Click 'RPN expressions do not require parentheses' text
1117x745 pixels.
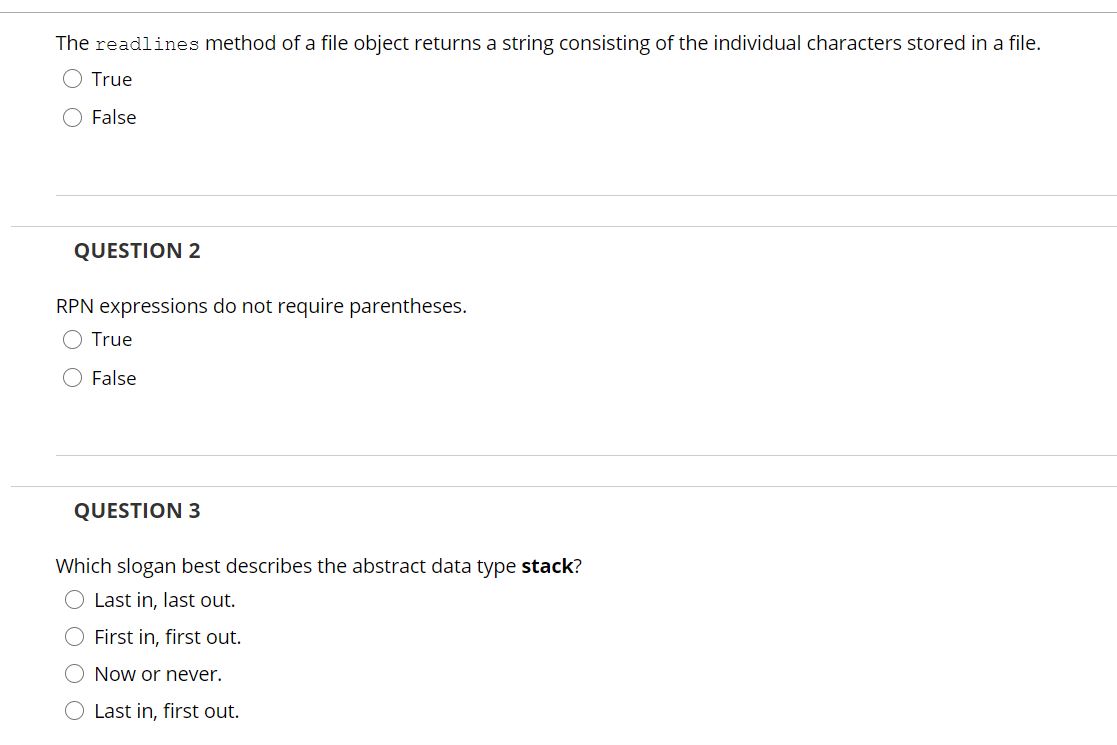coord(261,306)
